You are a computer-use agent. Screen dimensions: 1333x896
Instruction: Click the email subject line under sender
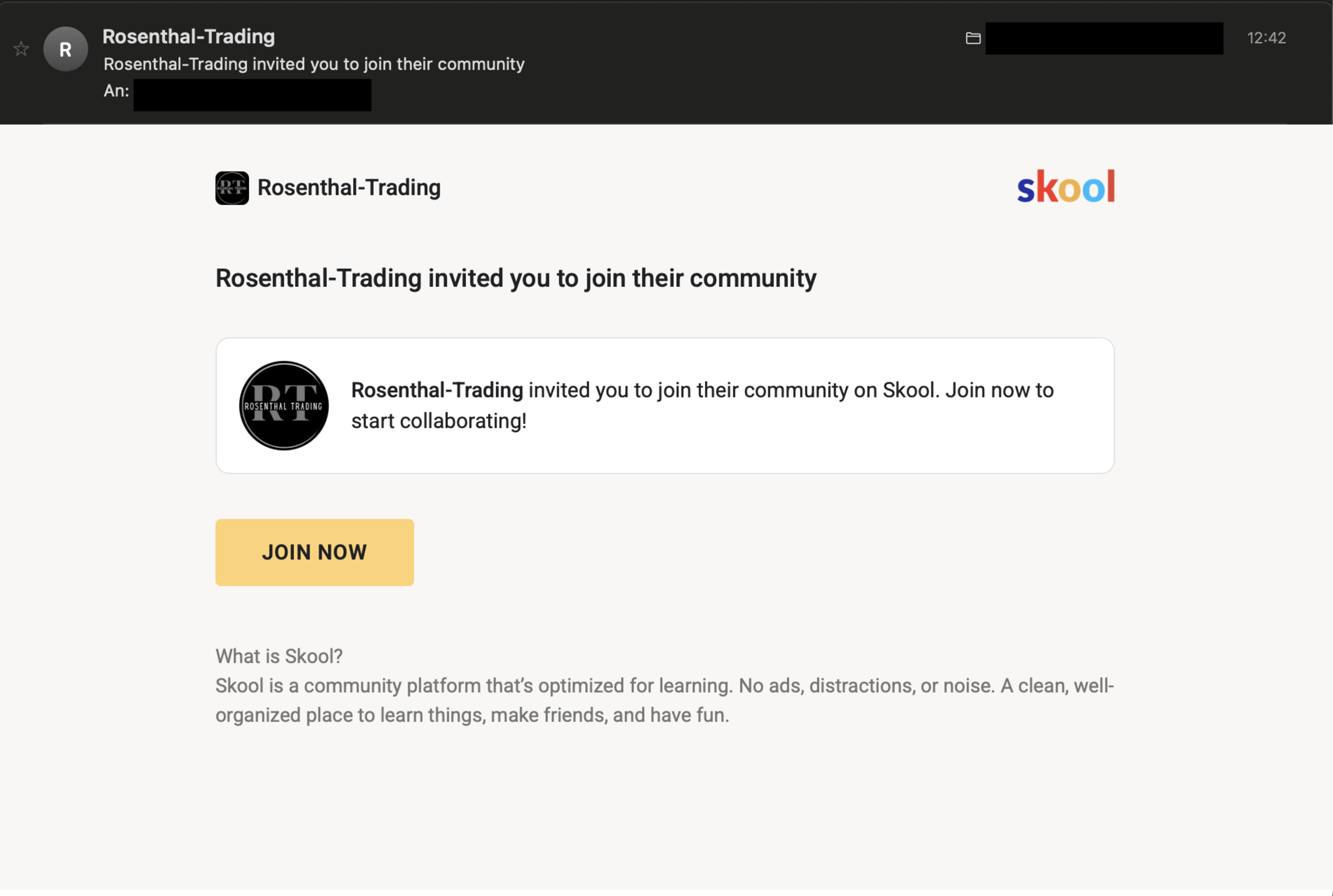click(314, 64)
